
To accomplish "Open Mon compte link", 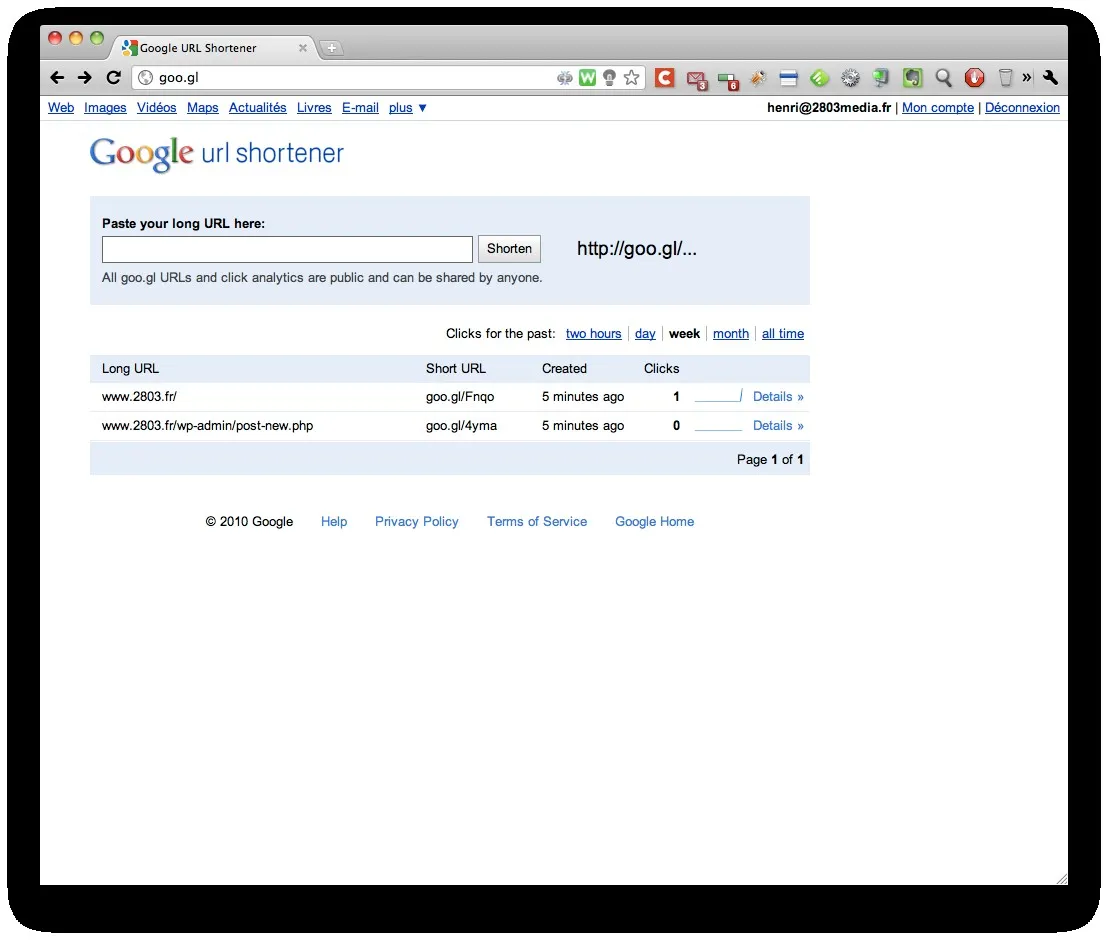I will coord(938,107).
